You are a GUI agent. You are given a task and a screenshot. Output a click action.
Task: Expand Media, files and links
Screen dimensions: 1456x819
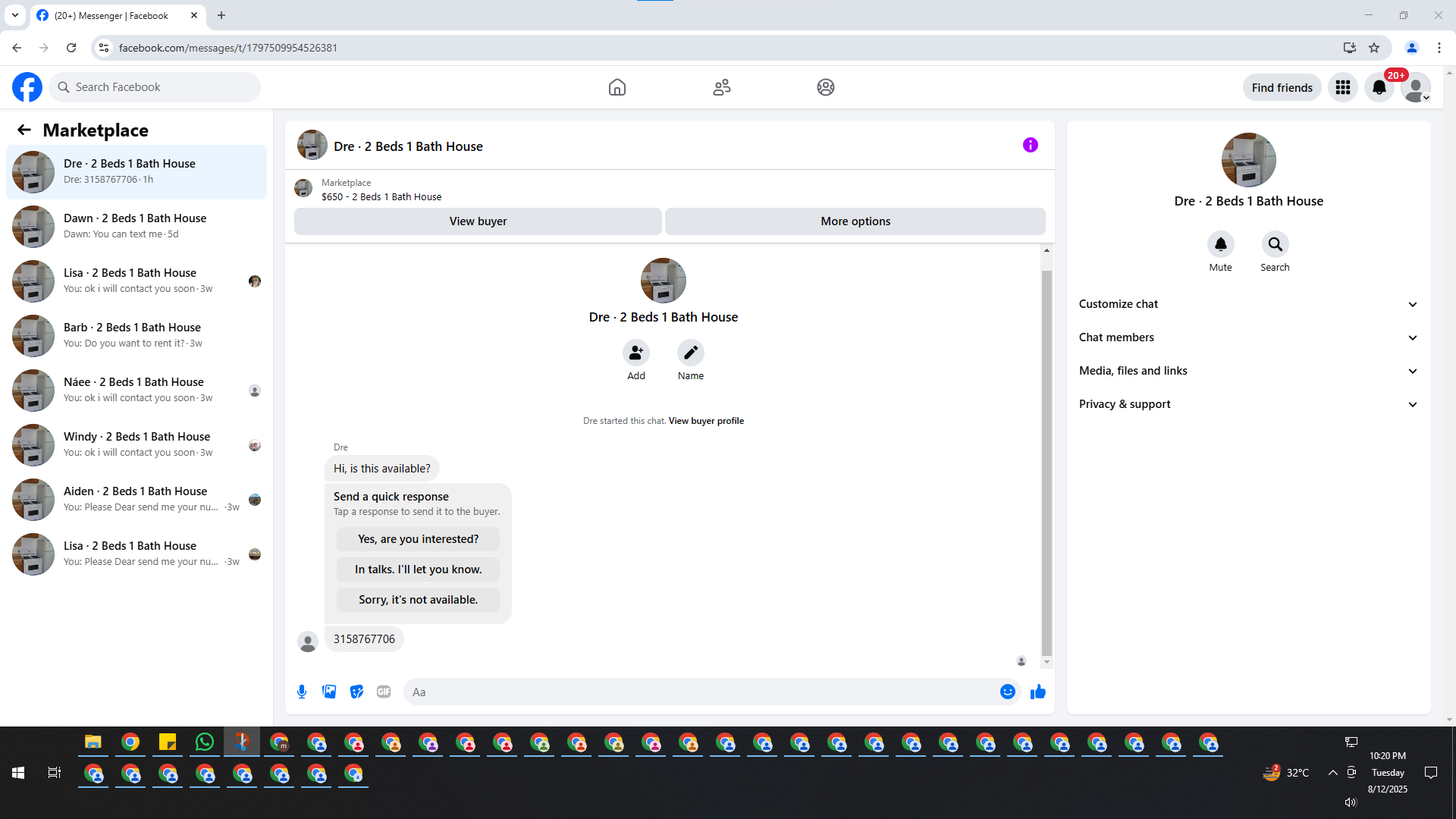coord(1248,371)
